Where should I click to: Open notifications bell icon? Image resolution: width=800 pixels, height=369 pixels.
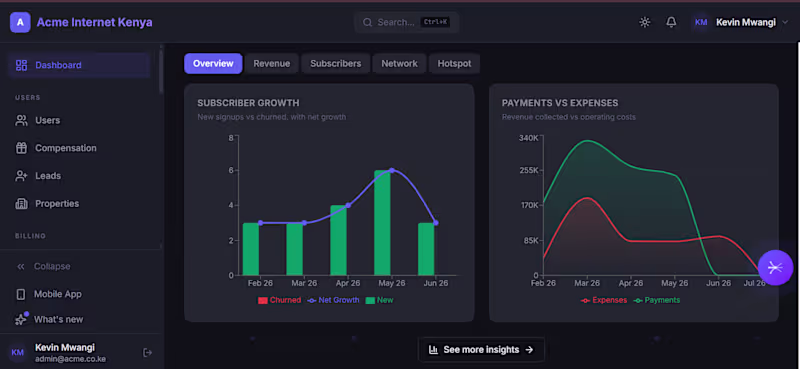coord(671,22)
